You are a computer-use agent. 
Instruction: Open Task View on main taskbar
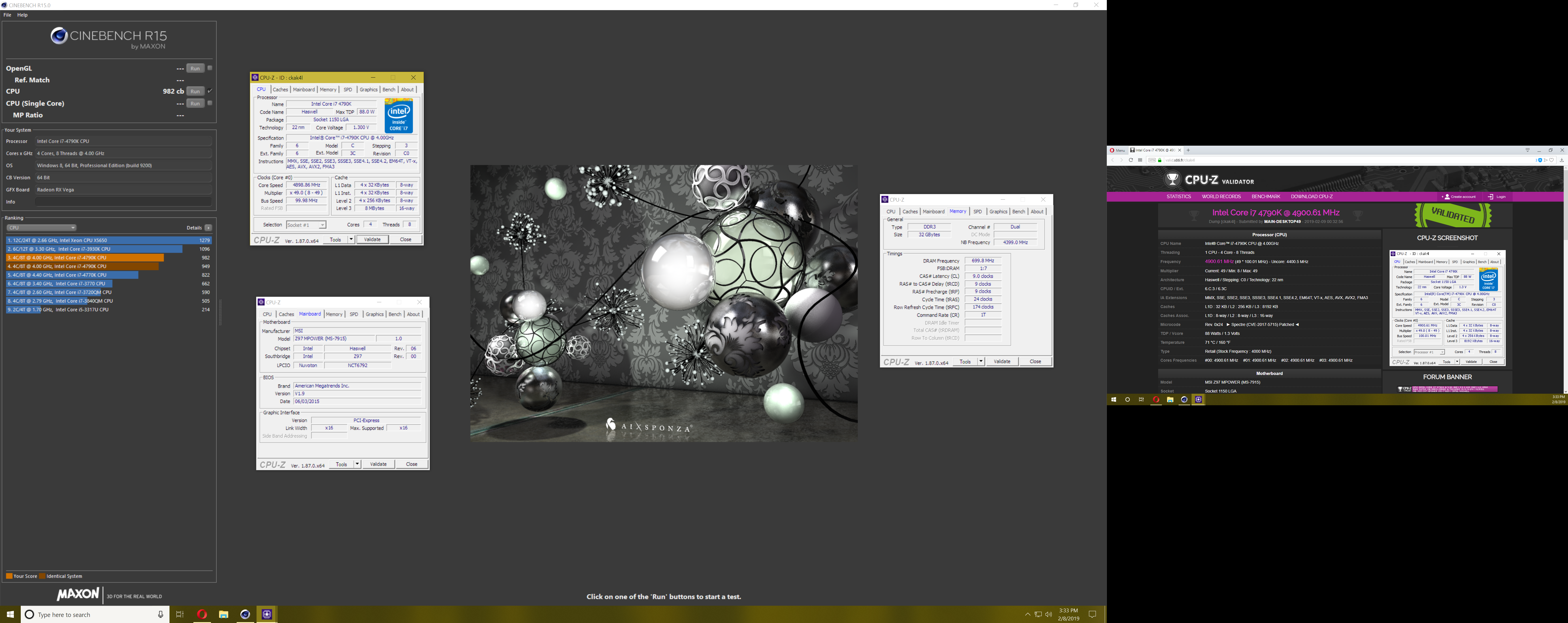[x=180, y=614]
